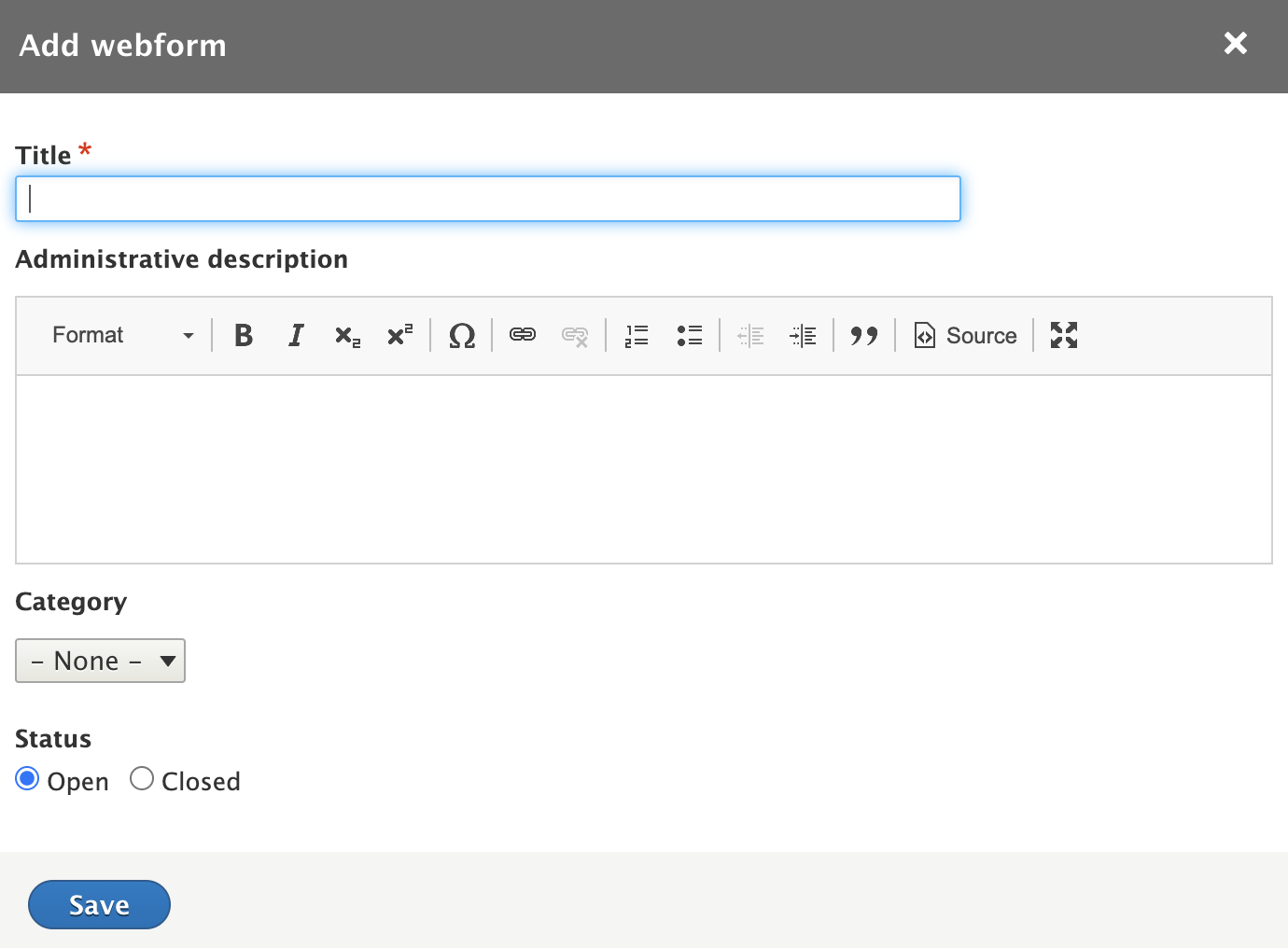Maximize the editor to fullscreen
The height and width of the screenshot is (948, 1288).
tap(1063, 335)
